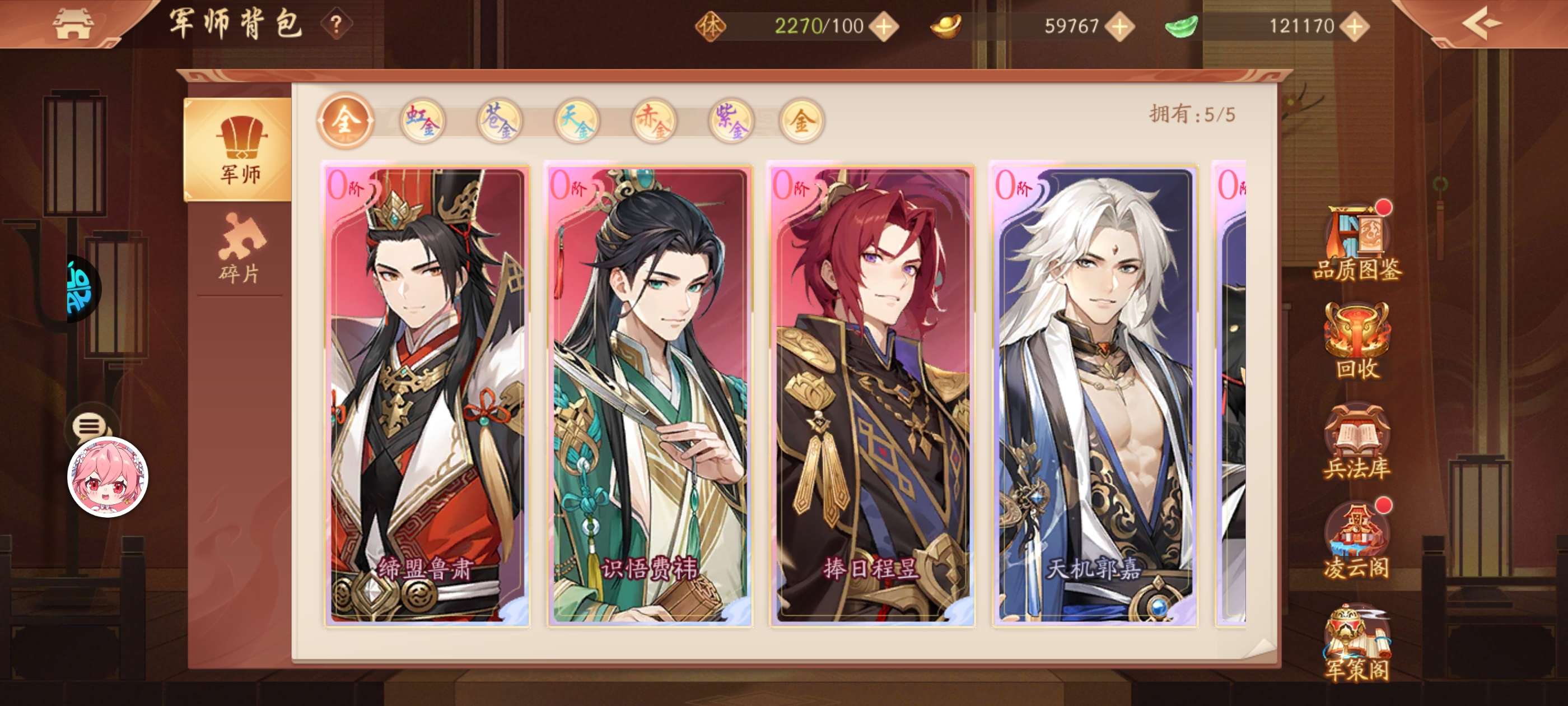Add jade currency with plus button

(x=1355, y=26)
